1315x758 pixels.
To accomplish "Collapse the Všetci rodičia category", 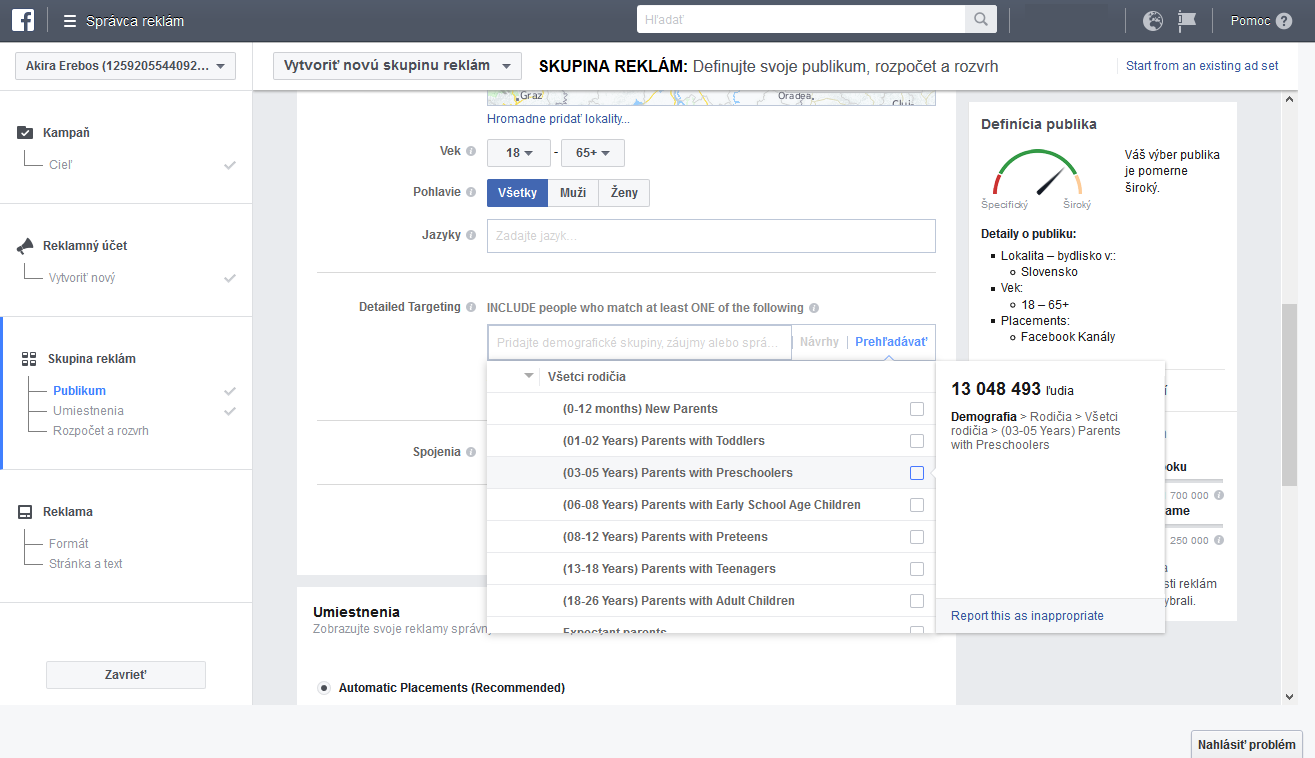I will tap(529, 377).
